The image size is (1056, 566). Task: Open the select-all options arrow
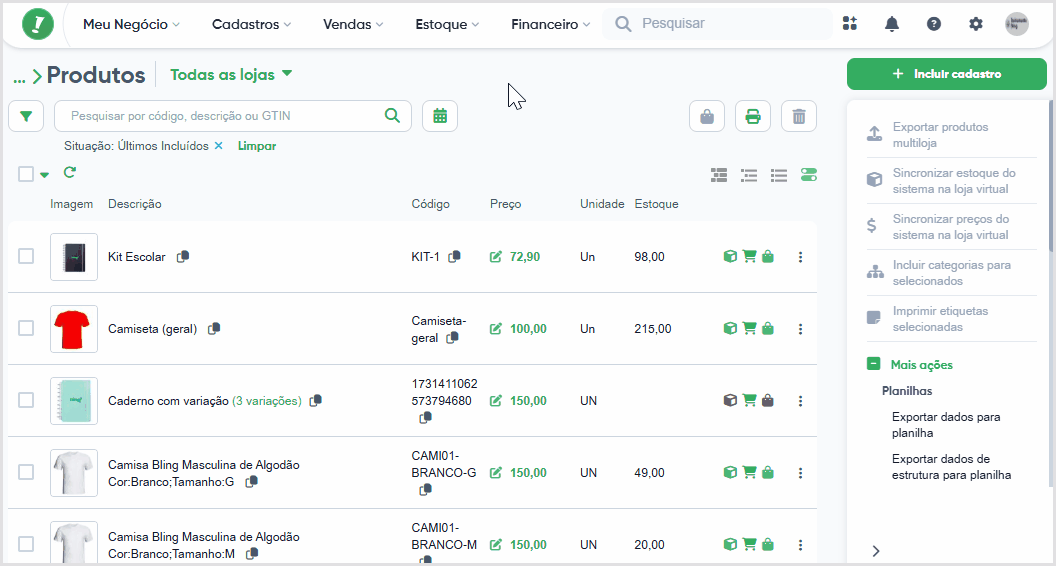click(x=44, y=175)
